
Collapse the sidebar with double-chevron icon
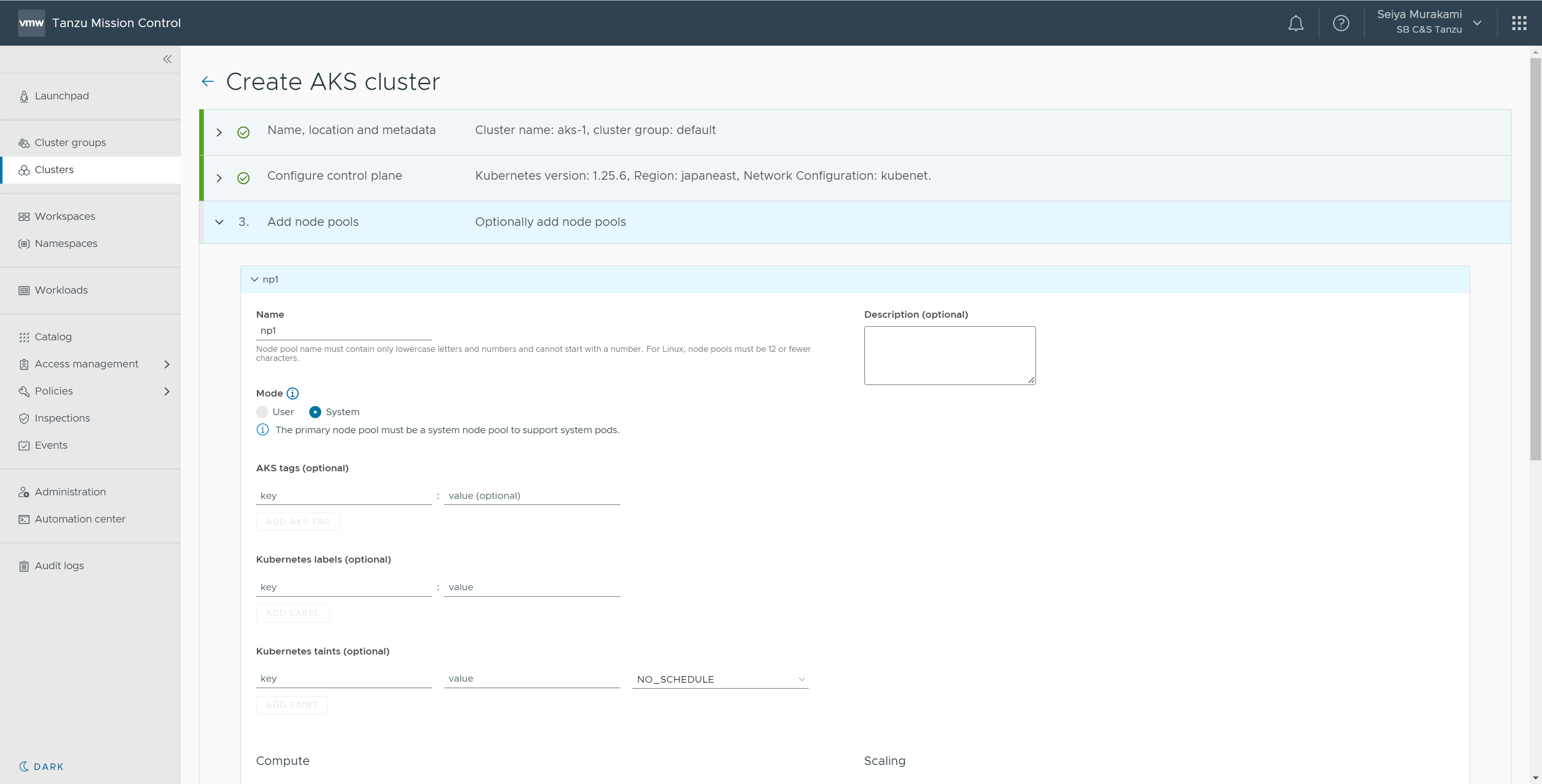[167, 59]
